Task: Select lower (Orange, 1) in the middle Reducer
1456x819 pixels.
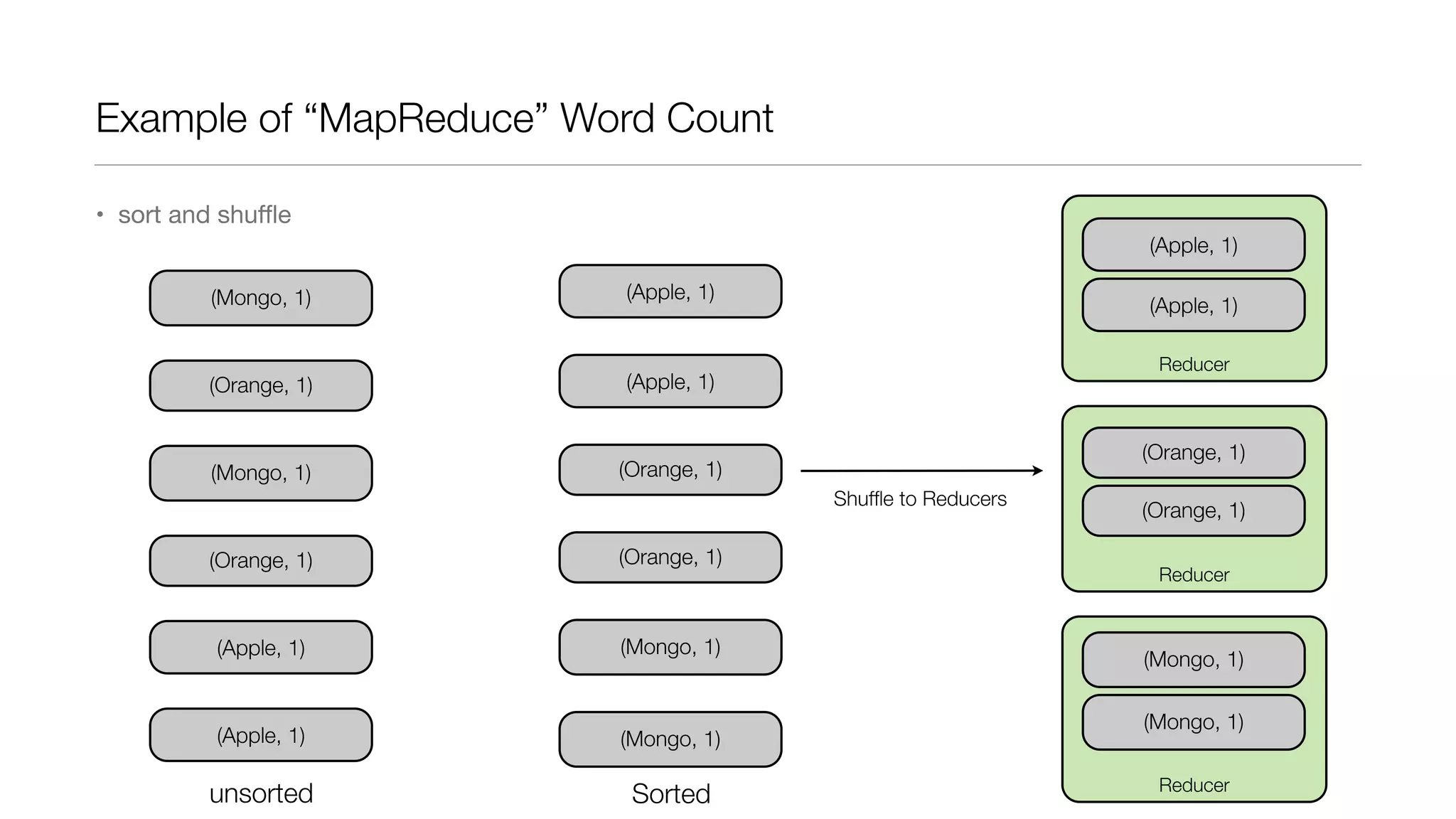Action: tap(1194, 510)
